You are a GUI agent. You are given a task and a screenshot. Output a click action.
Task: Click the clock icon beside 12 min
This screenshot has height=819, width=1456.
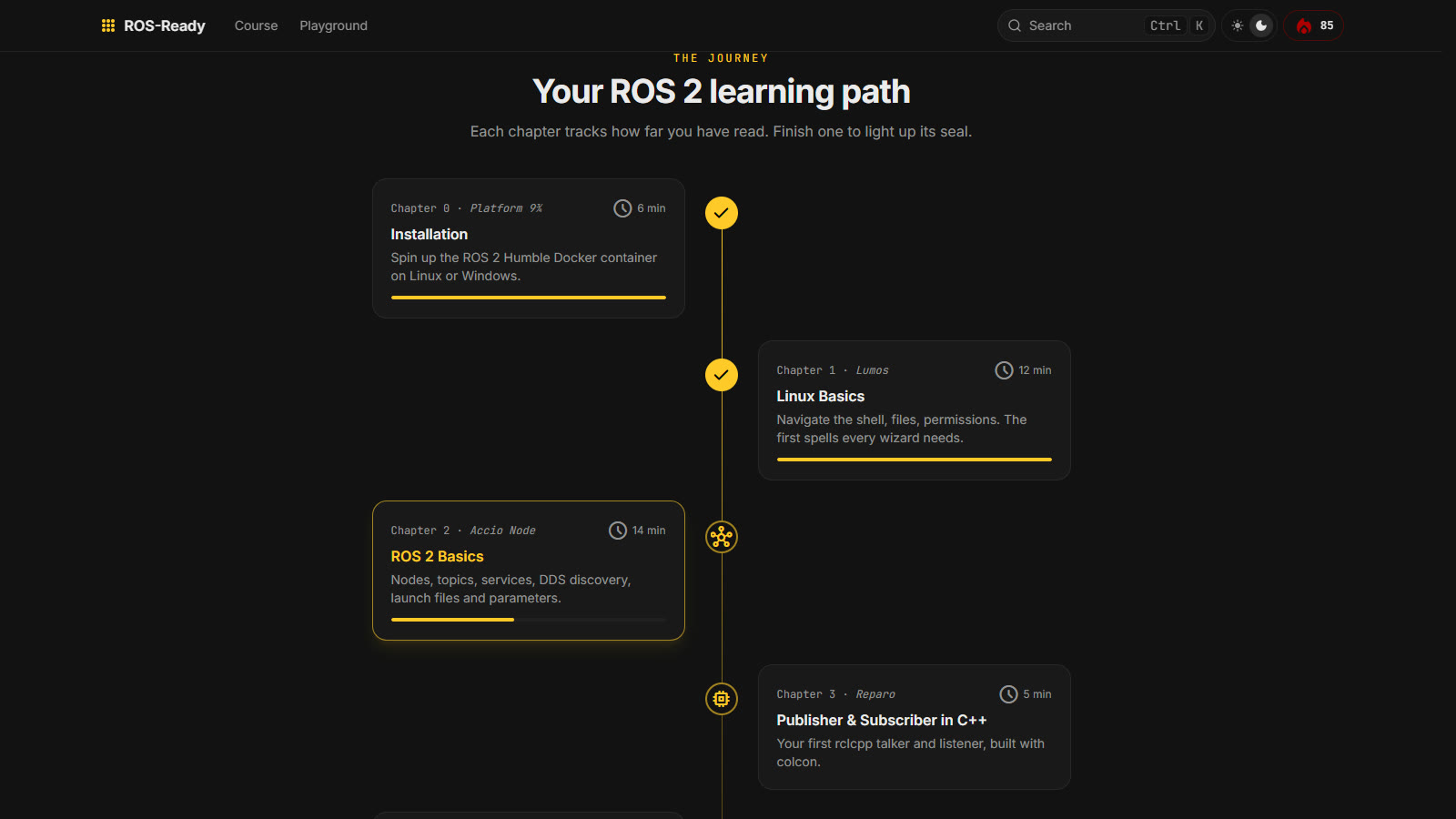(1004, 370)
